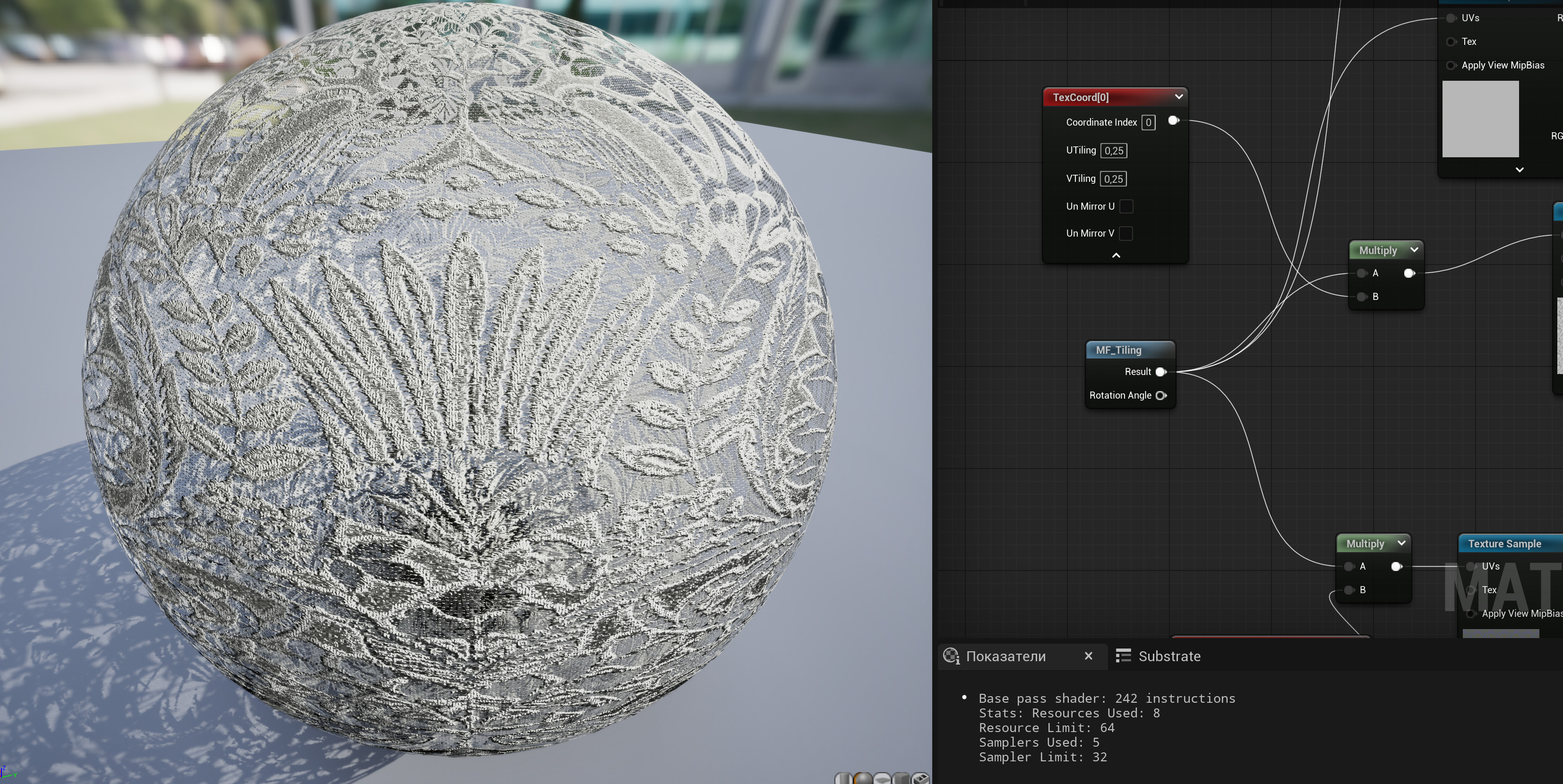Select the Texture Sample node title
1563x784 pixels.
[1505, 544]
